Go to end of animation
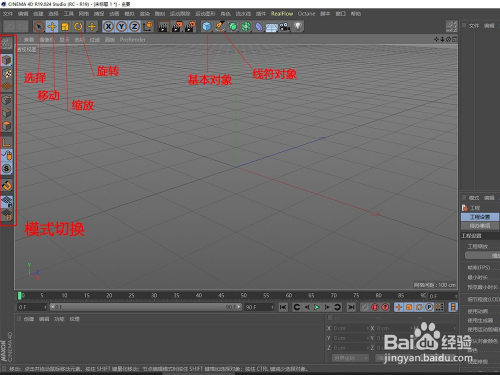This screenshot has width=500, height=375. (x=351, y=307)
